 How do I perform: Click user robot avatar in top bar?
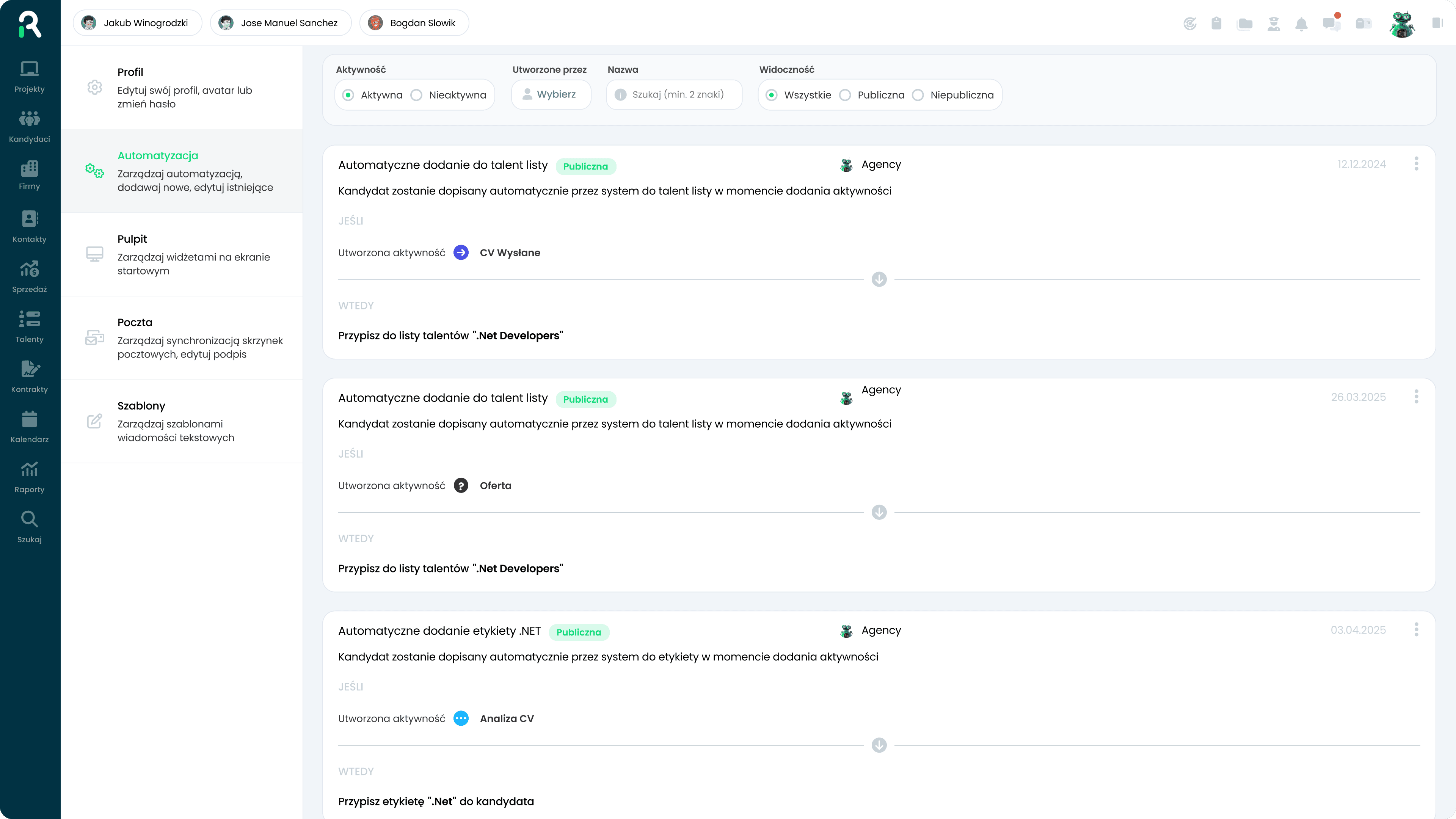coord(1402,24)
